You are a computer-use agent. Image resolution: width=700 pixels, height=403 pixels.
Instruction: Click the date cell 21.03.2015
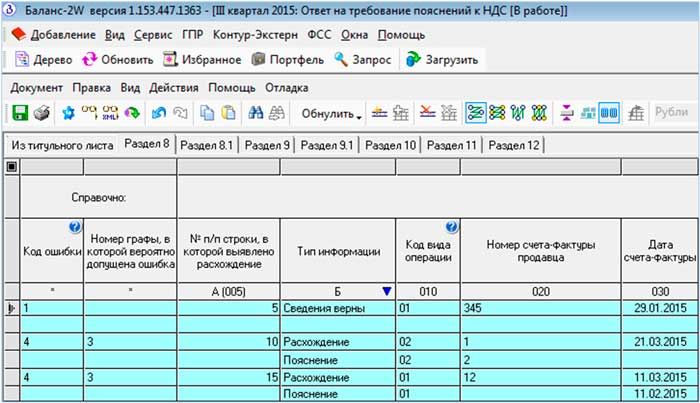(659, 342)
